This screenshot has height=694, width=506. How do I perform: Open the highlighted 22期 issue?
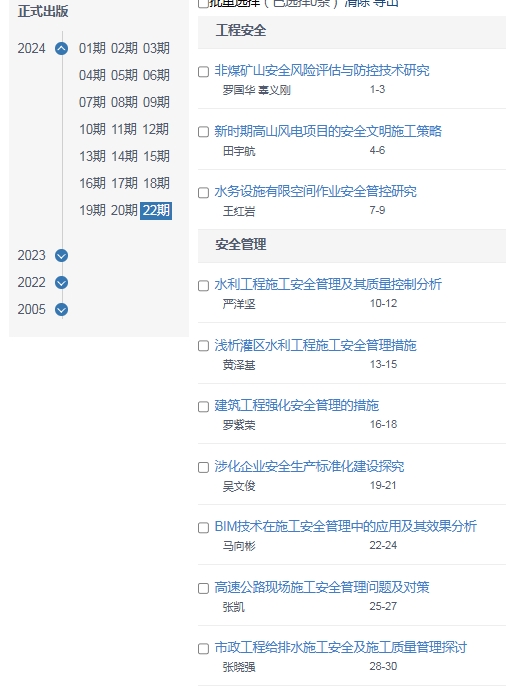[156, 210]
